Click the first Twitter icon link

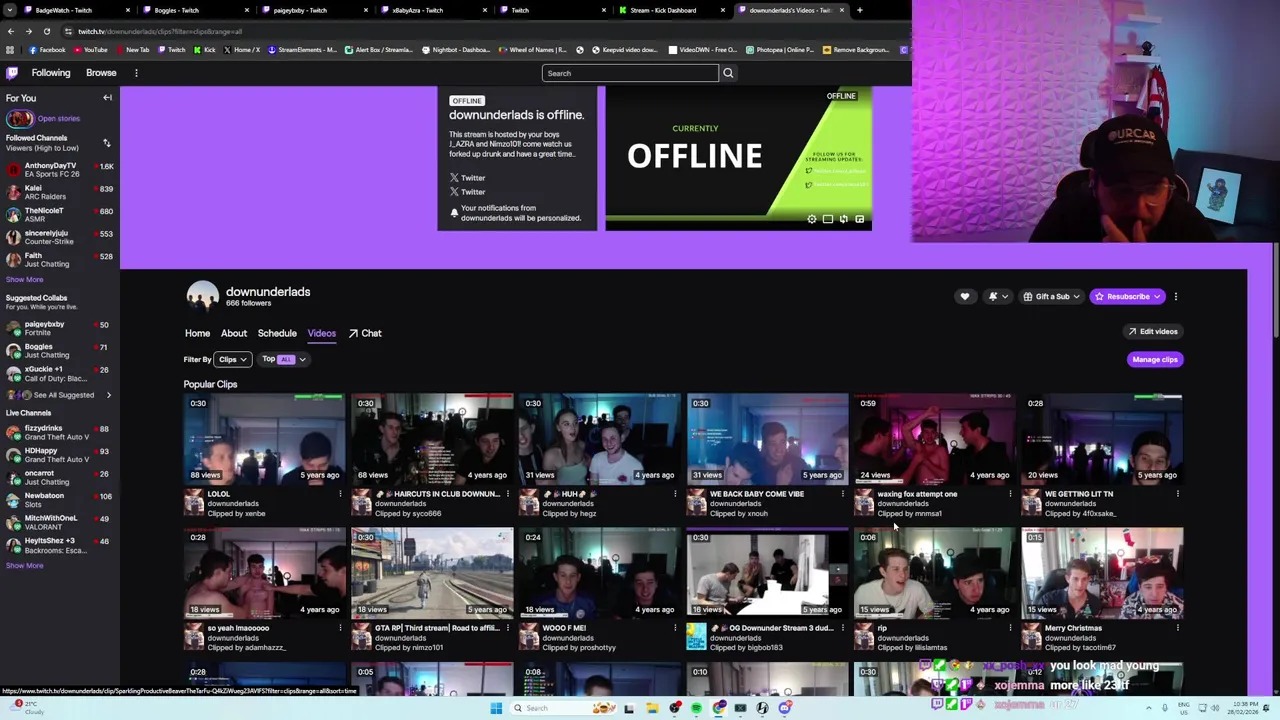467,178
